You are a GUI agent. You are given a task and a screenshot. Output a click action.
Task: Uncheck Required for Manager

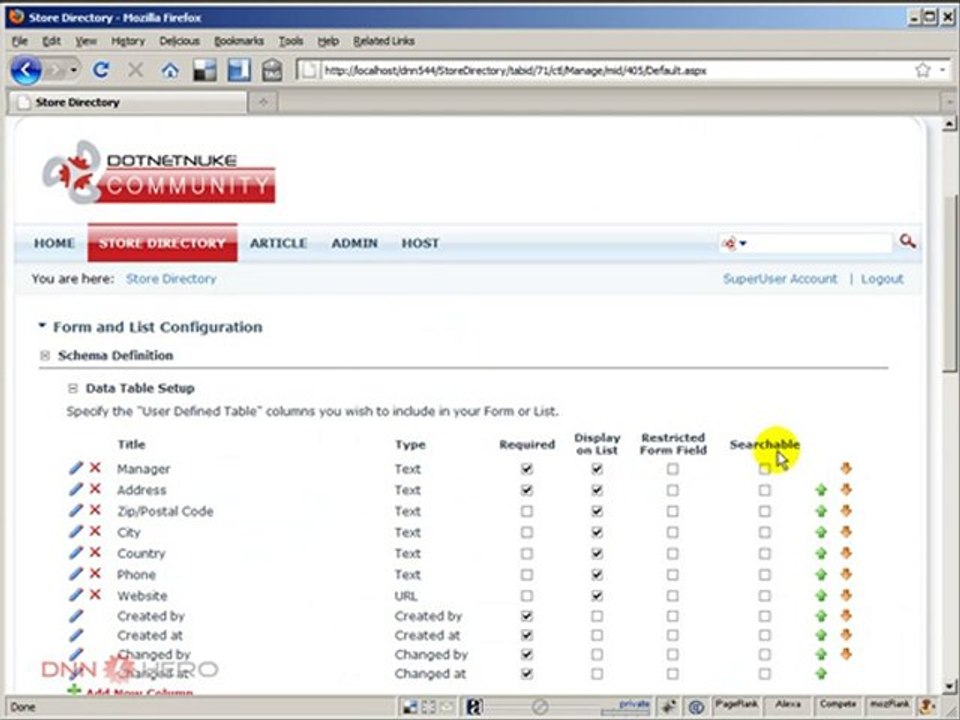pos(527,469)
